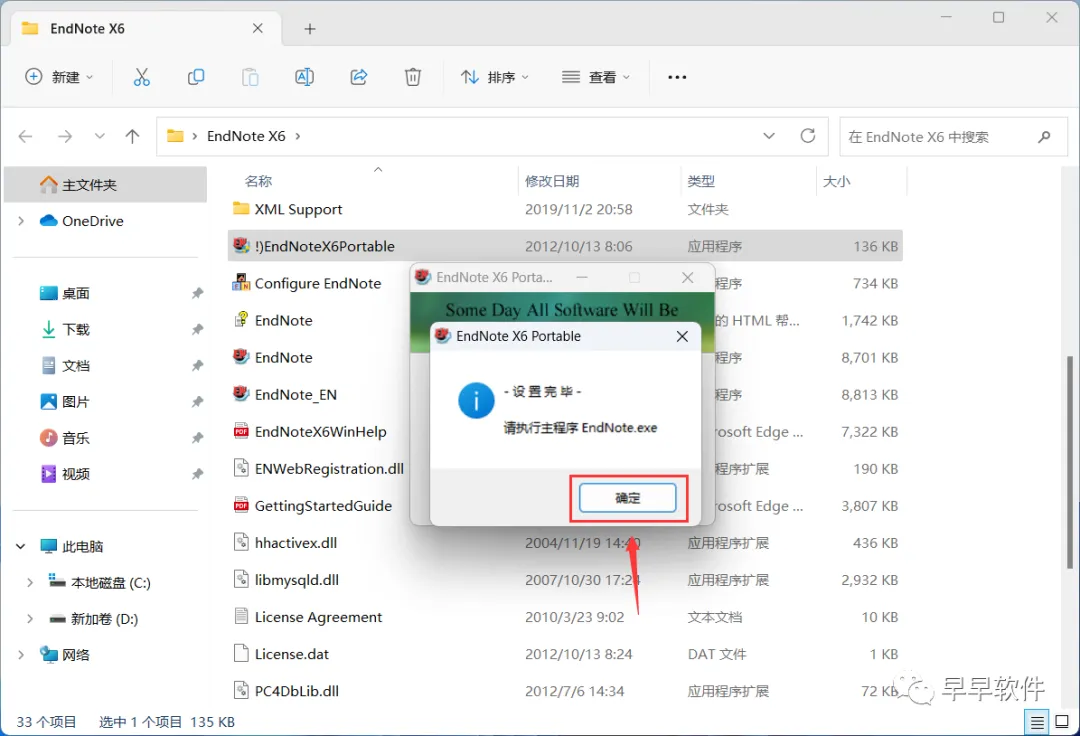Sort by Size (大小) column header

point(836,181)
